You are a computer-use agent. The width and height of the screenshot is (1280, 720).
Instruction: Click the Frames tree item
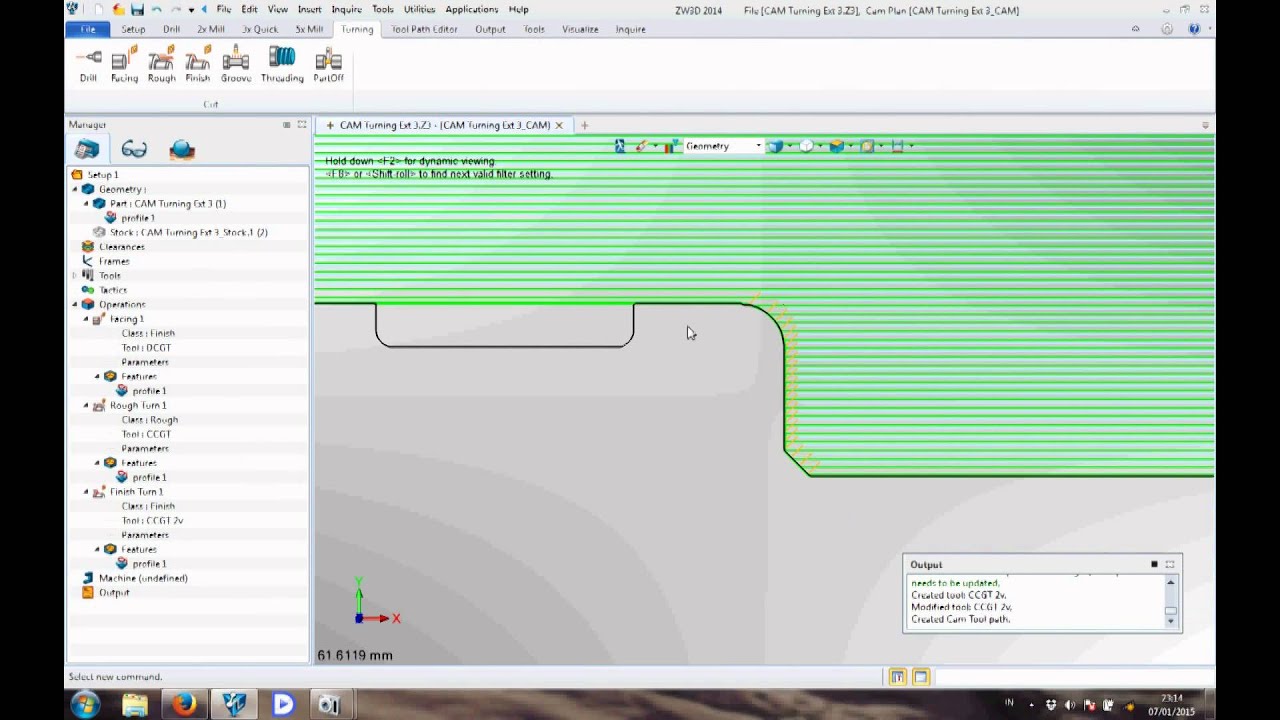coord(113,261)
